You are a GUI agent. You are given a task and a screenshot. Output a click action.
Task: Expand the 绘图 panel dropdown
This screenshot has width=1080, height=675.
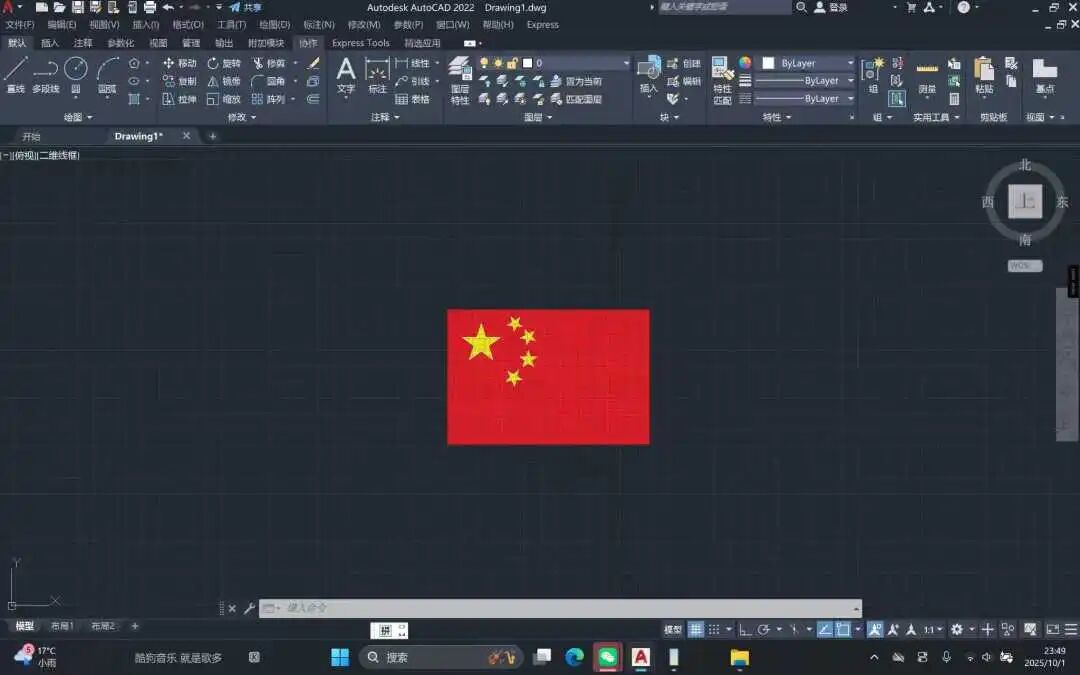tap(78, 116)
